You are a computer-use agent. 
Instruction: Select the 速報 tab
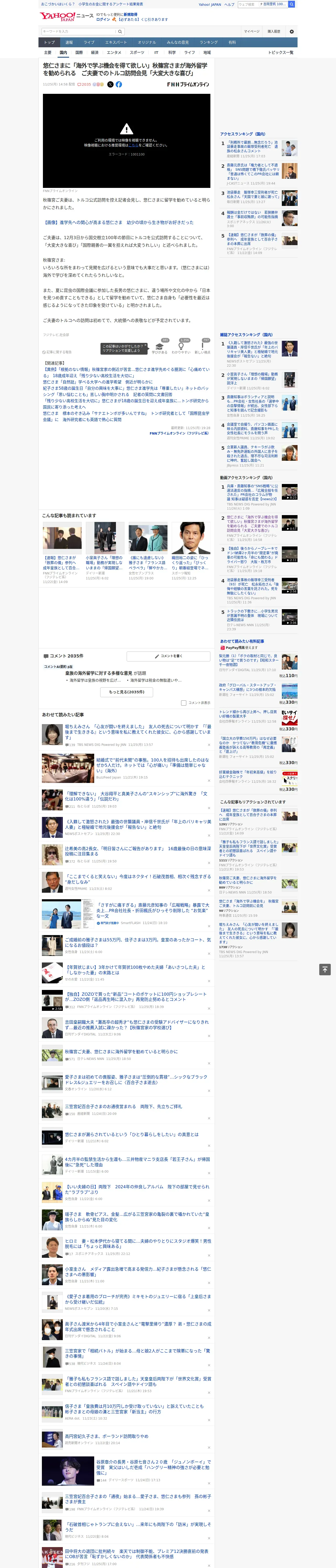click(x=69, y=42)
